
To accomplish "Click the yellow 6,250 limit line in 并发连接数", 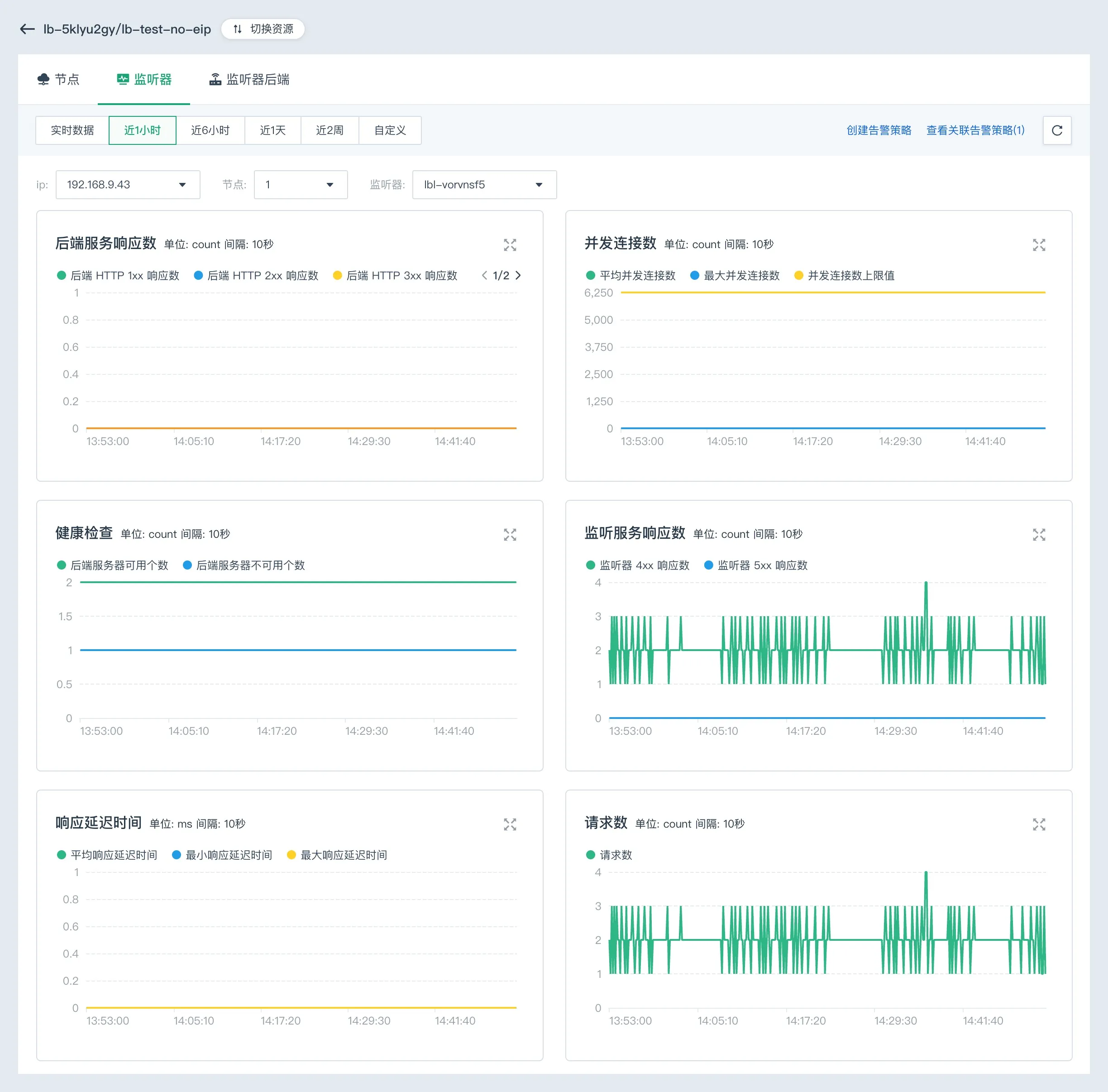I will (833, 292).
